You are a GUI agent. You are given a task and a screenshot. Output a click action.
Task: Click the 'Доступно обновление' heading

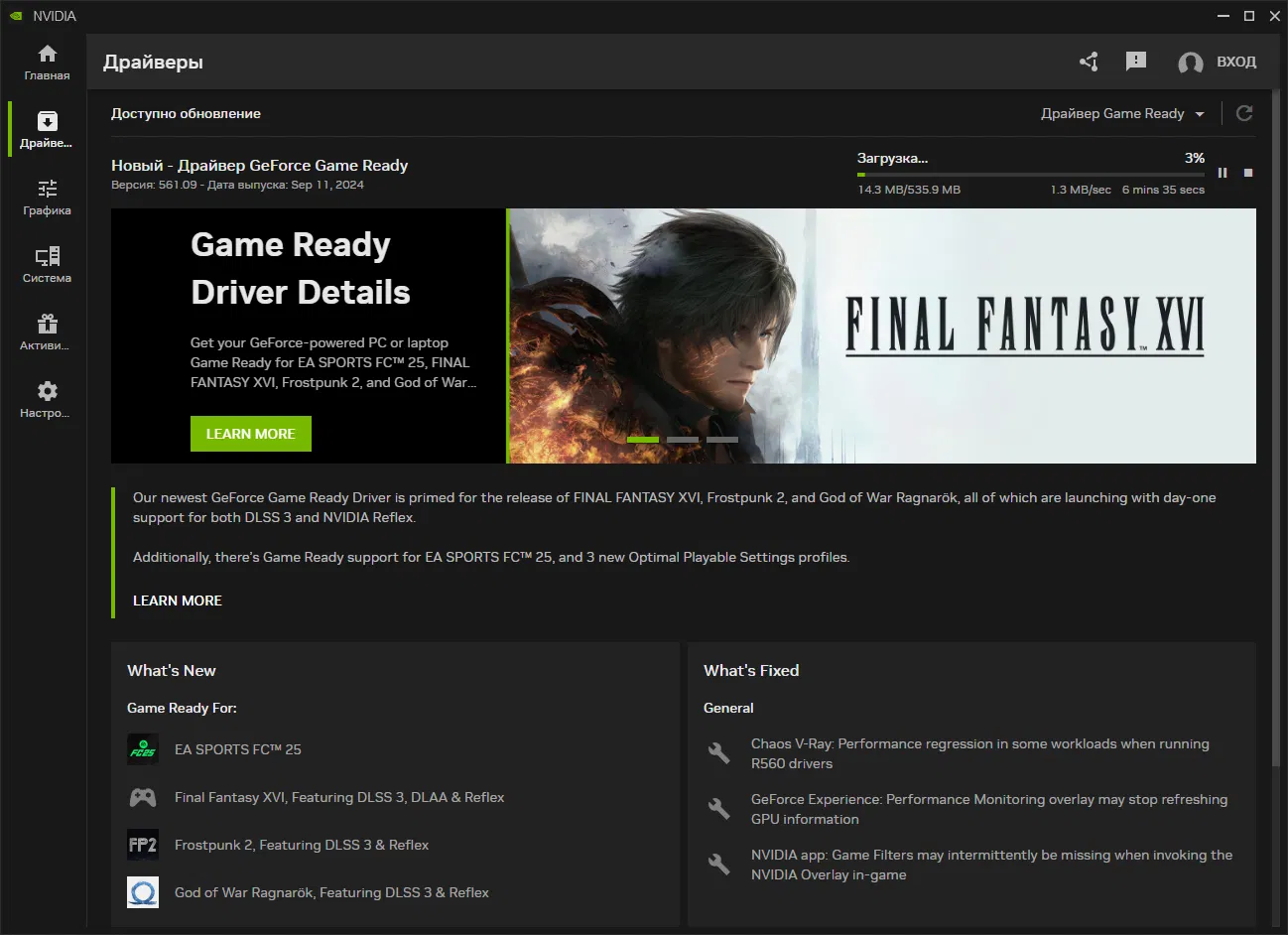click(x=186, y=113)
